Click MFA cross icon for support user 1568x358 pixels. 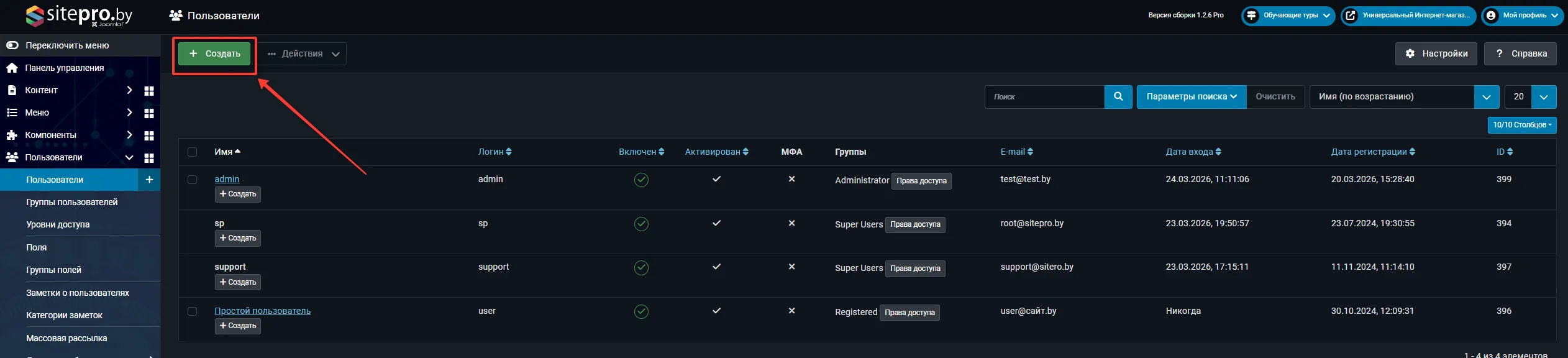click(791, 267)
